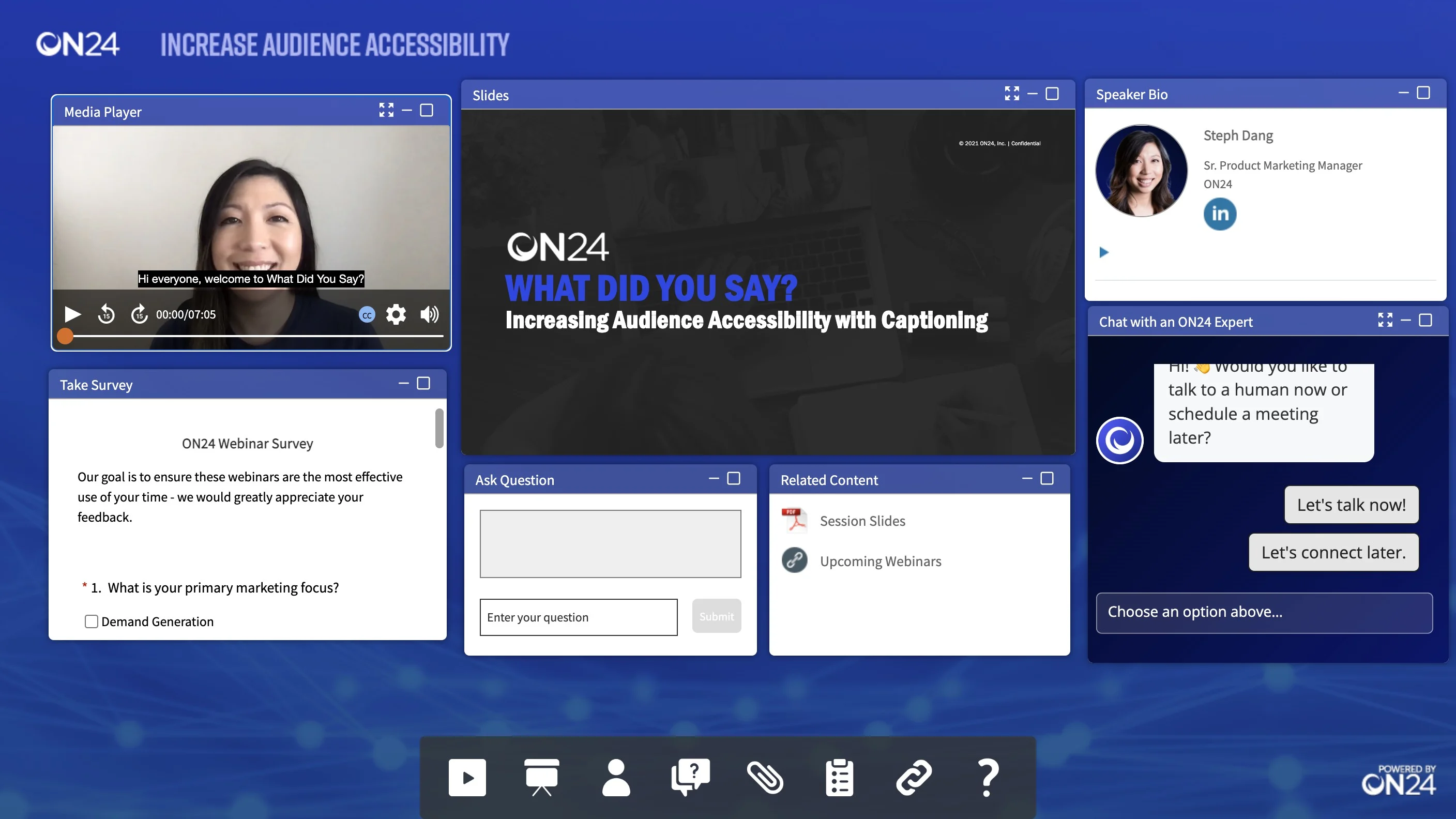The width and height of the screenshot is (1456, 819).
Task: Maximize the Slides panel
Action: pyautogui.click(x=1052, y=93)
